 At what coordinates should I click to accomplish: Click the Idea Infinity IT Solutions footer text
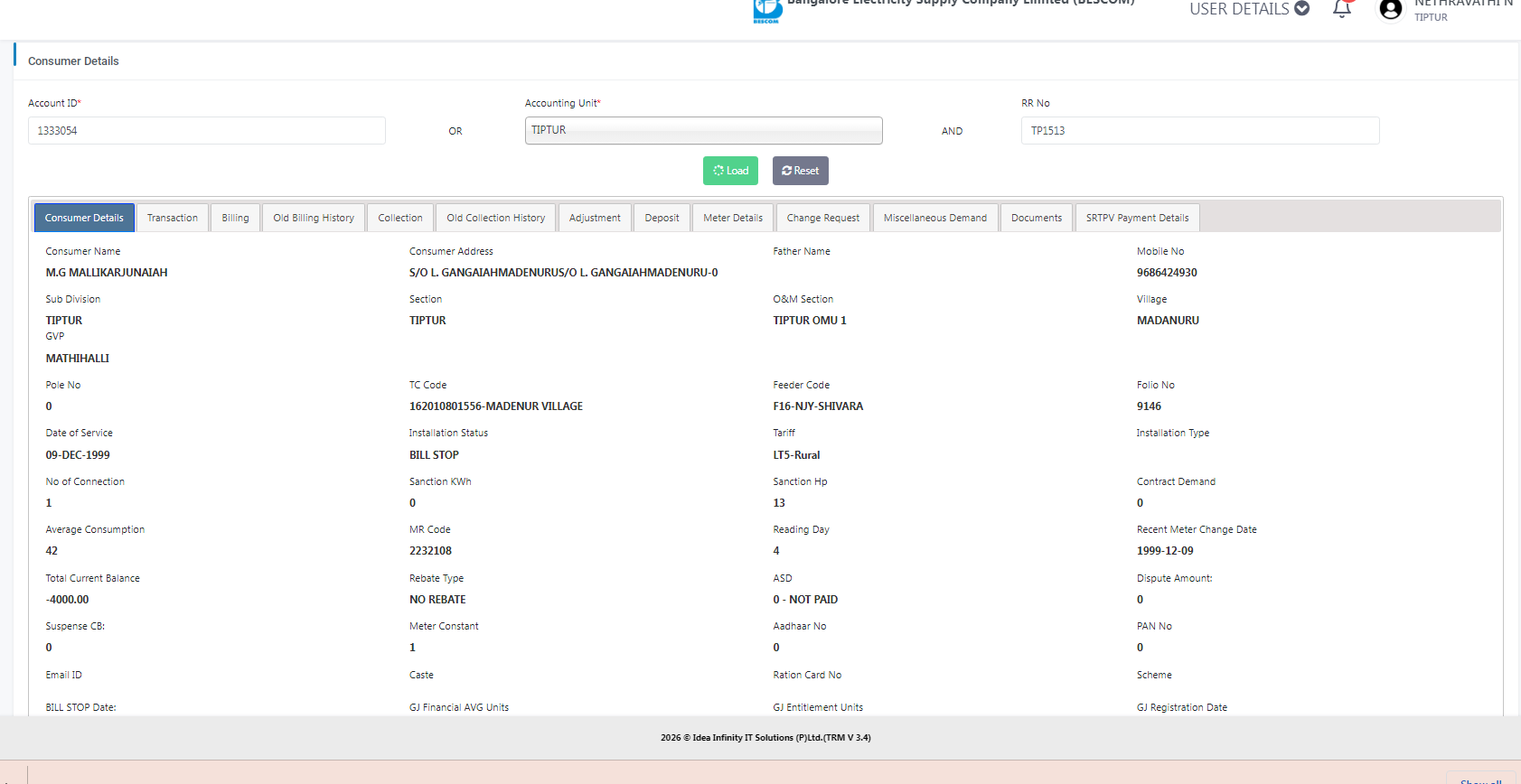point(765,738)
